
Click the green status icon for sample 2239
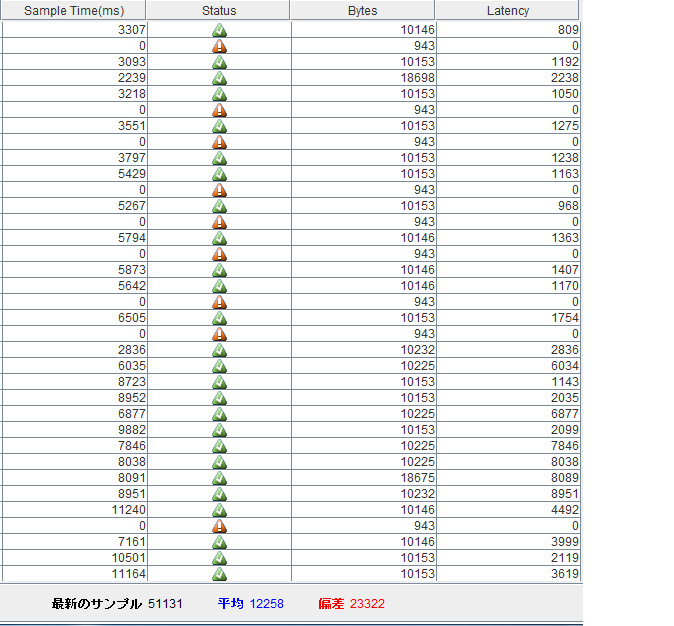219,78
